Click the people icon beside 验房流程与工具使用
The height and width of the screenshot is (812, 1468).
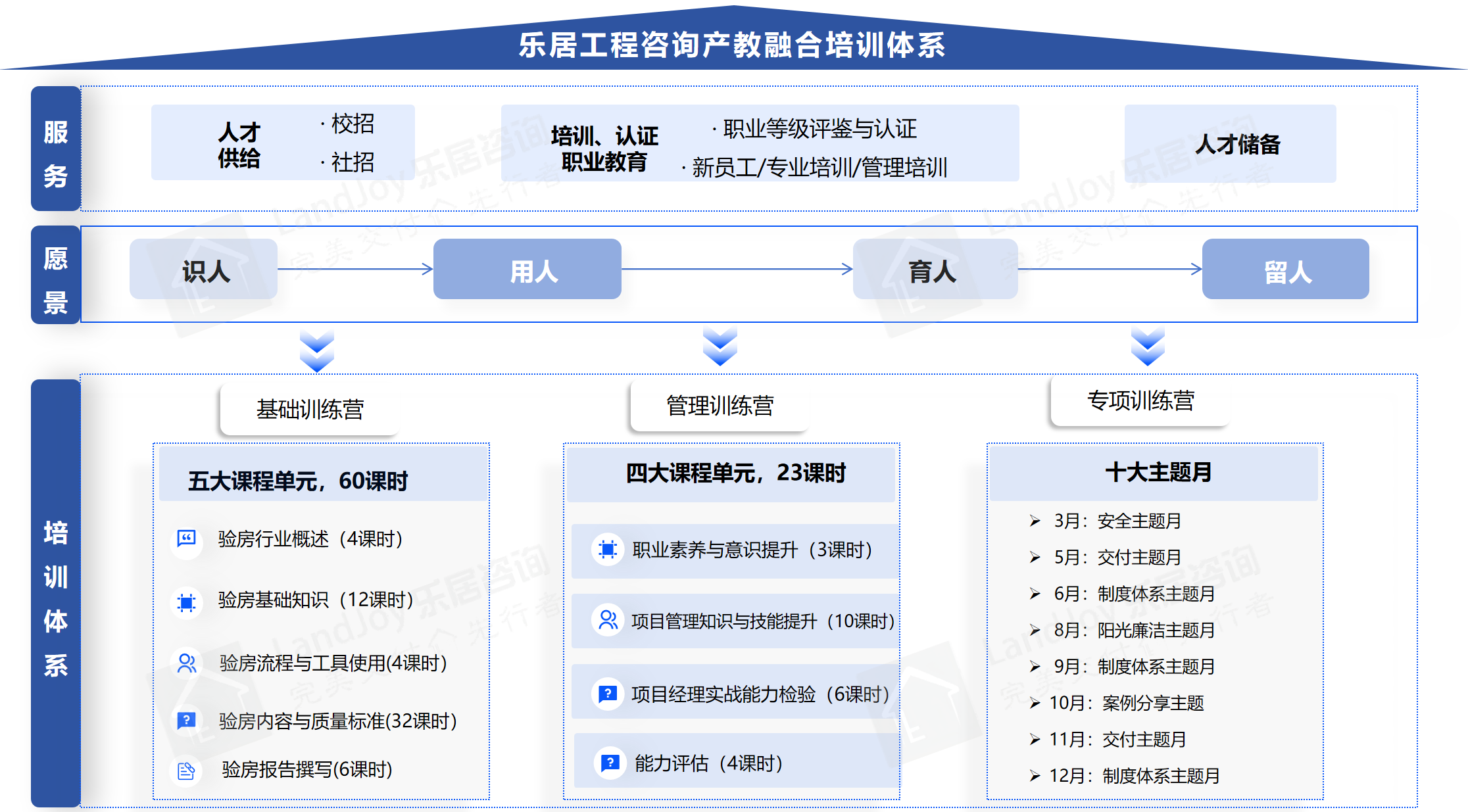pyautogui.click(x=187, y=663)
